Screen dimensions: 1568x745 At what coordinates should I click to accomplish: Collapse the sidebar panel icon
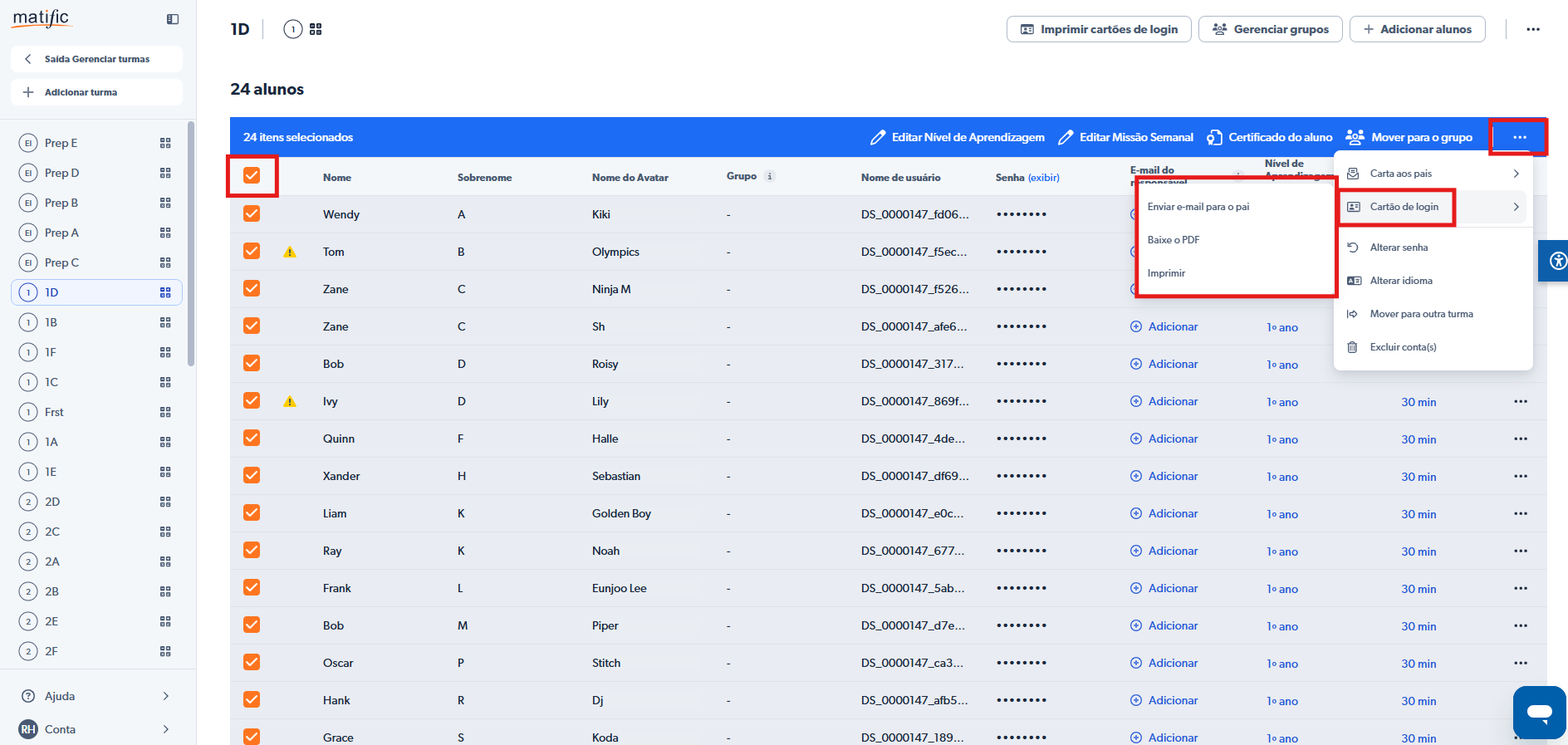[x=173, y=19]
